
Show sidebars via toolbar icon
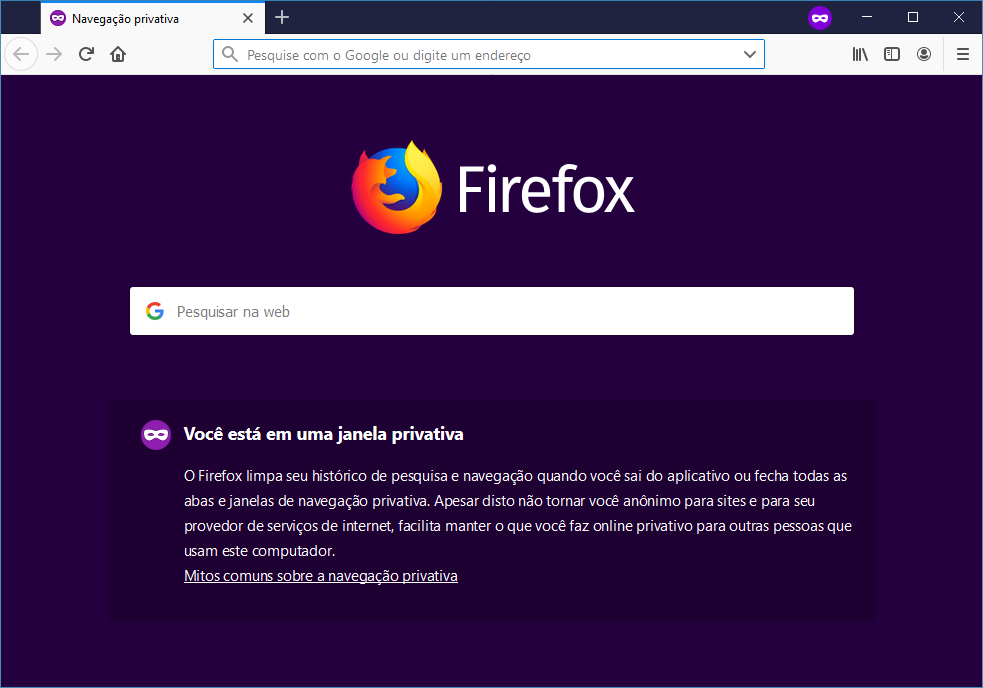[x=891, y=55]
